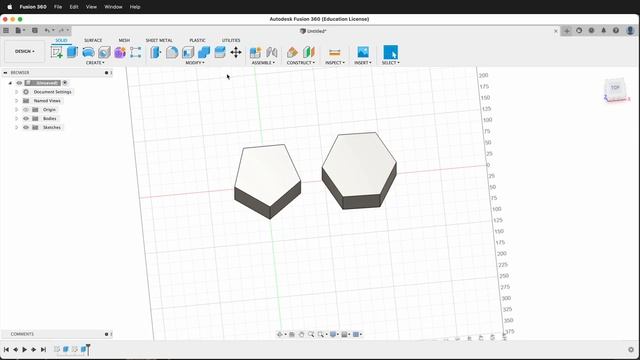Screen dimensions: 640x360
Task: Expand the Origin node
Action: [16, 110]
